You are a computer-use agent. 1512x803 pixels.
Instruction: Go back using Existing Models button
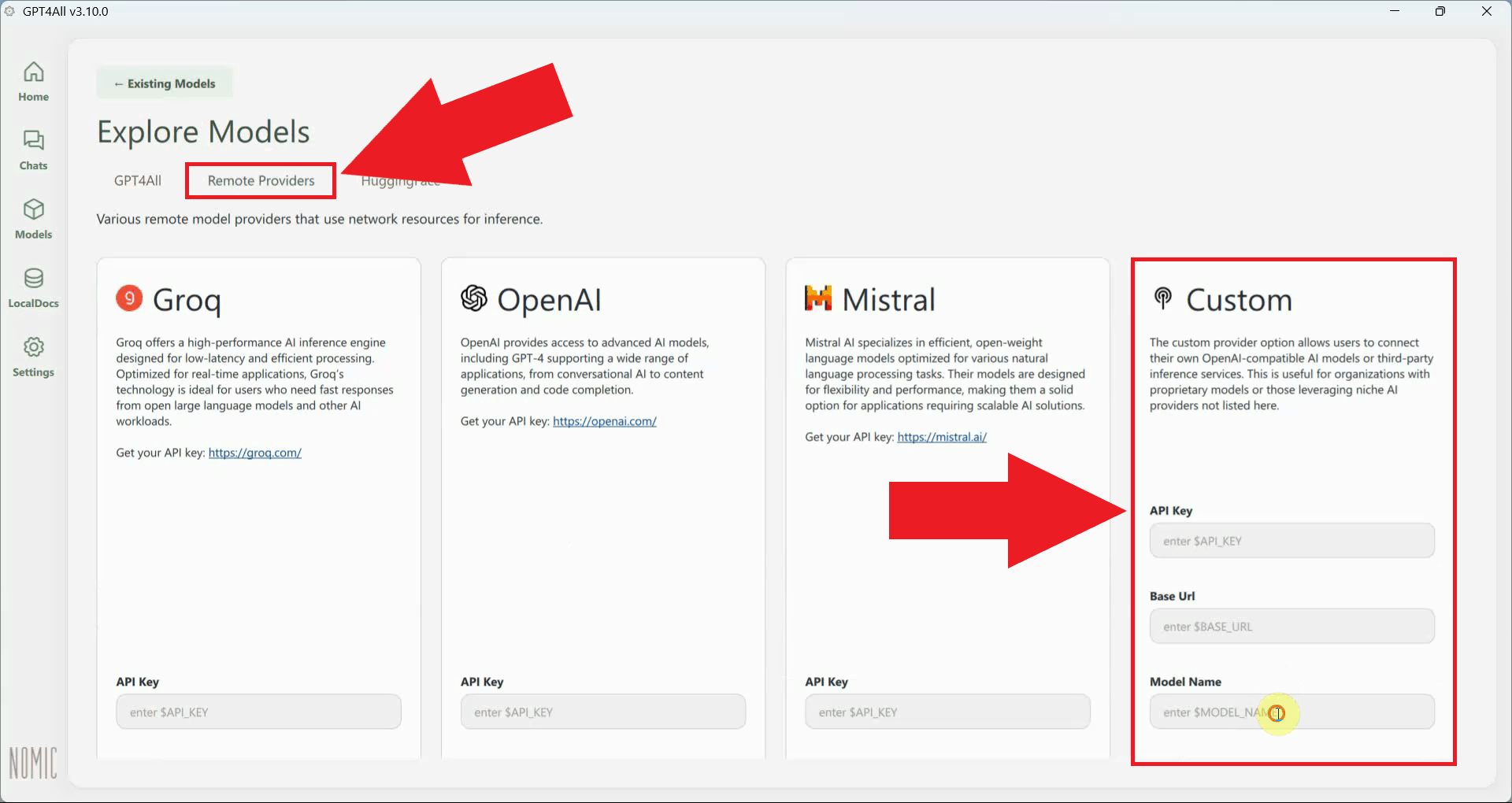coord(165,83)
